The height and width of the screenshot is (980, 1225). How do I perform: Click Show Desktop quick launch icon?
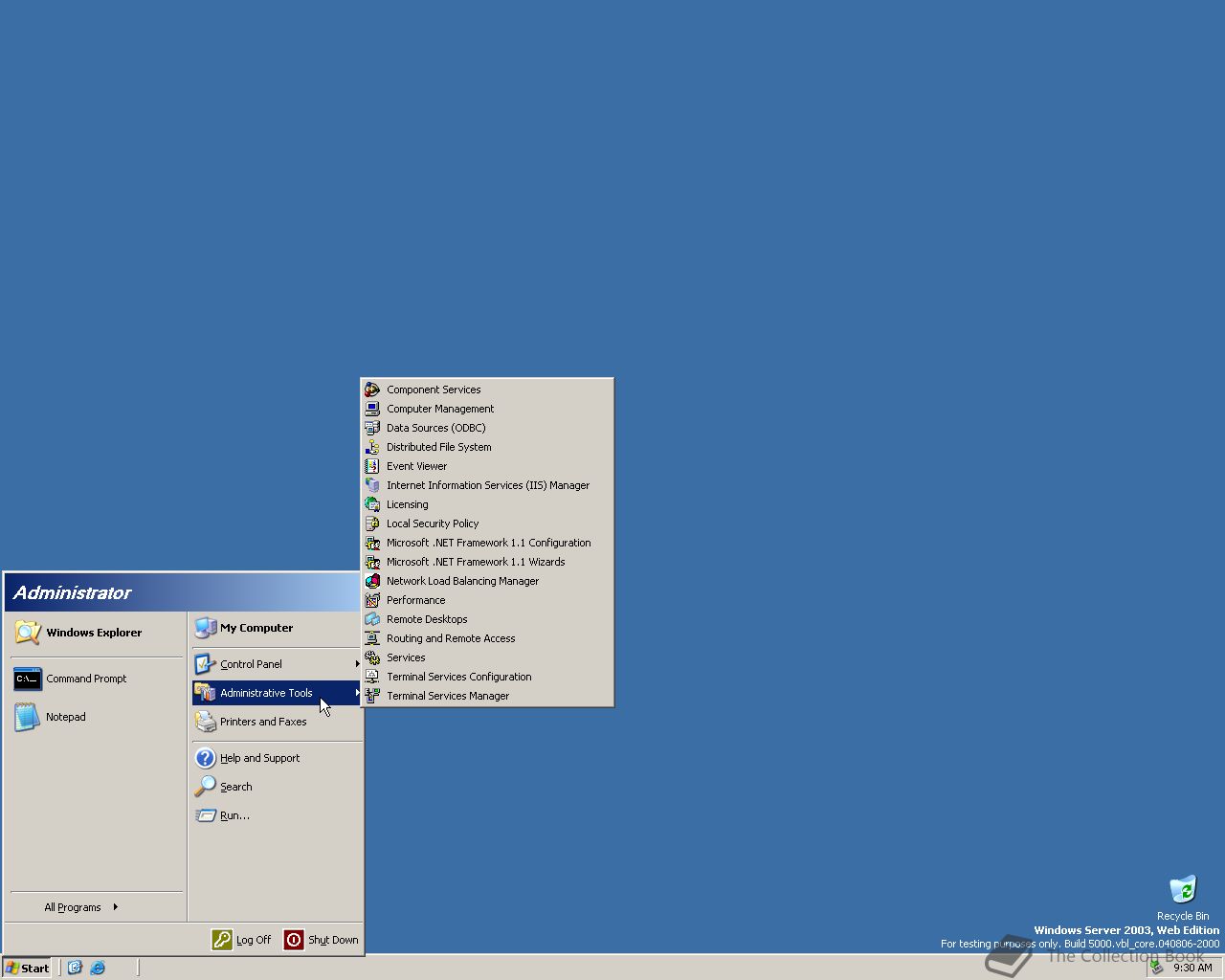[x=75, y=968]
